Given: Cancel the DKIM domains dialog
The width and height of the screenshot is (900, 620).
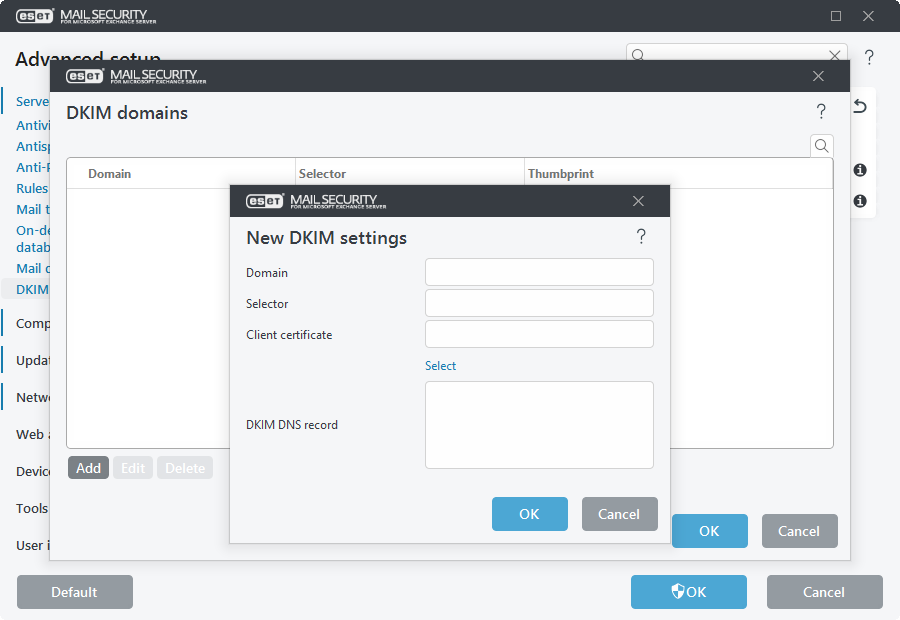Looking at the screenshot, I should click(799, 531).
